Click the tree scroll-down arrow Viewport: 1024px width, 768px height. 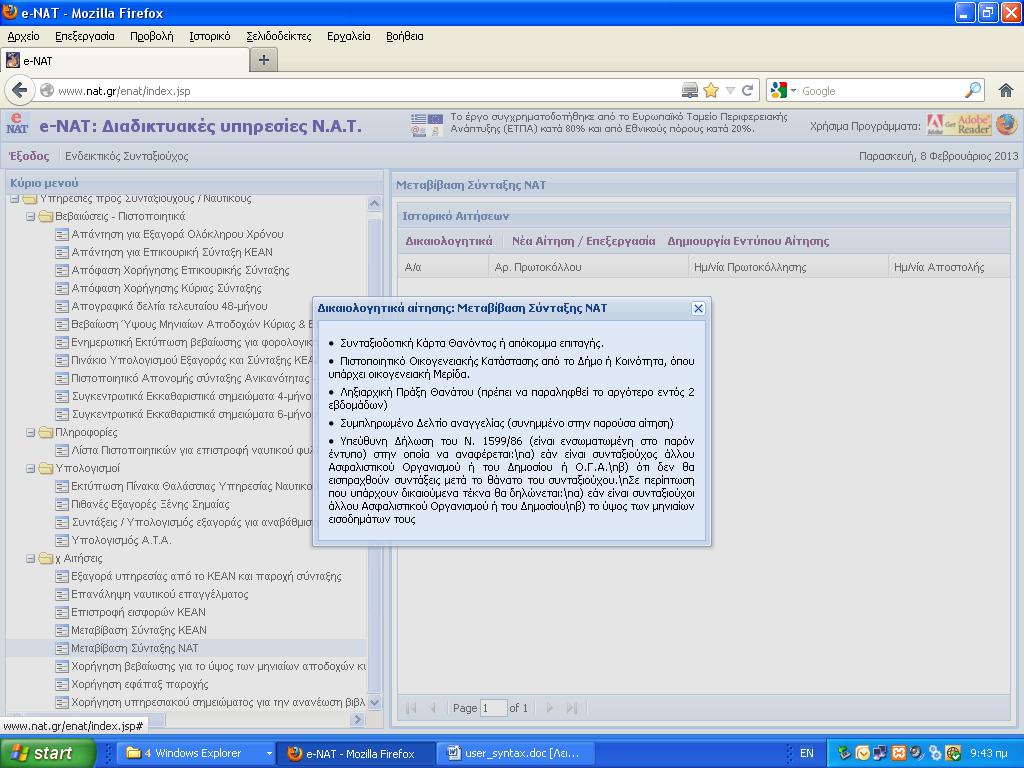[374, 703]
